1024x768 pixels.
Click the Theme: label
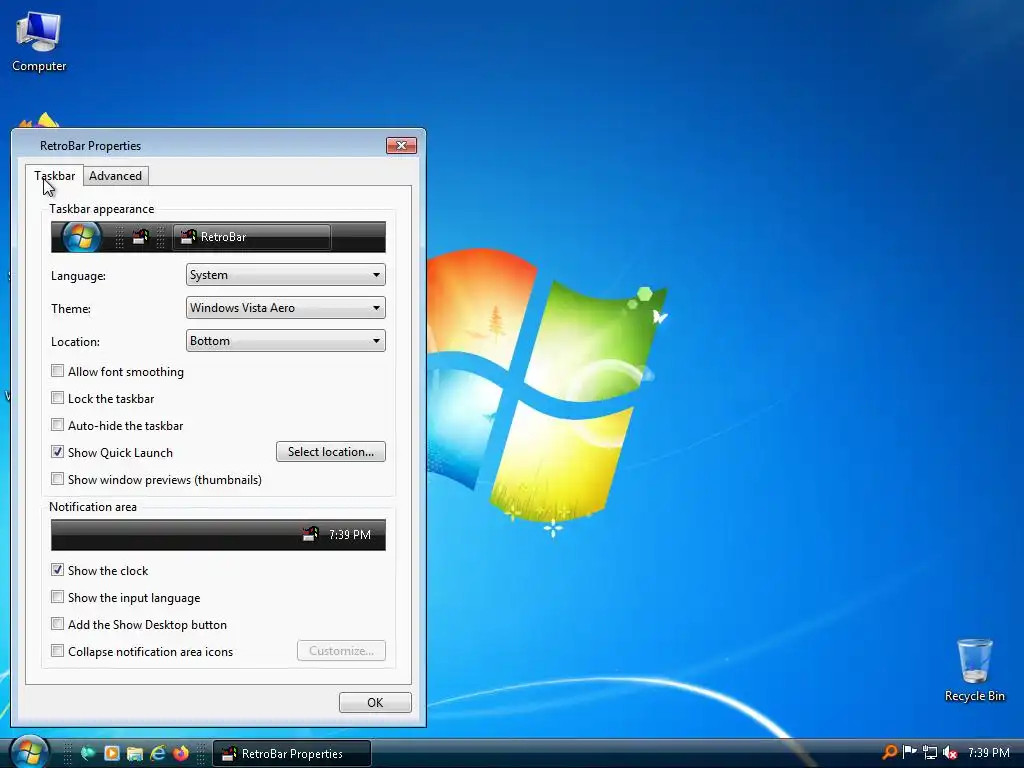coord(71,309)
